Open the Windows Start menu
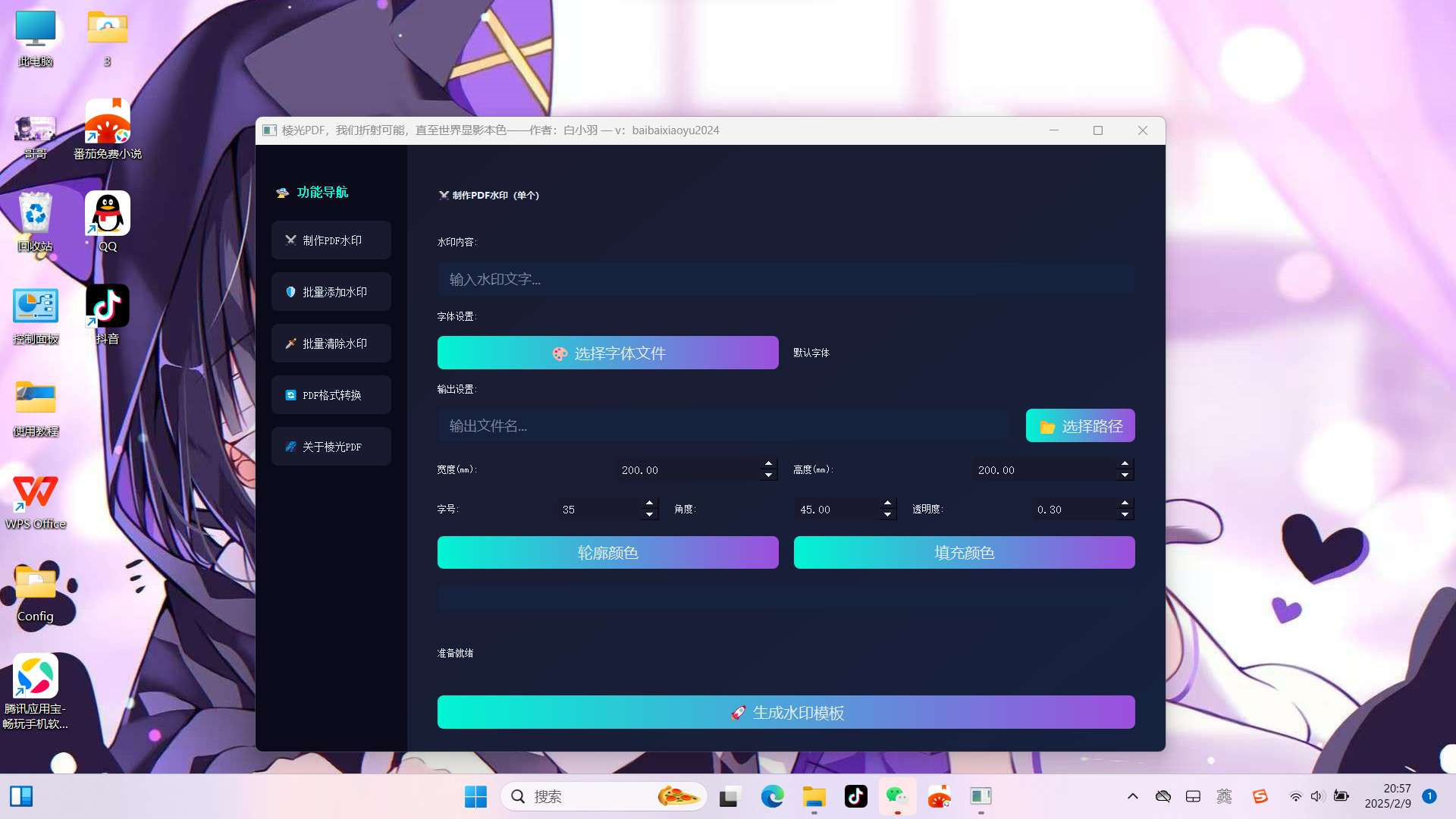 [x=475, y=796]
